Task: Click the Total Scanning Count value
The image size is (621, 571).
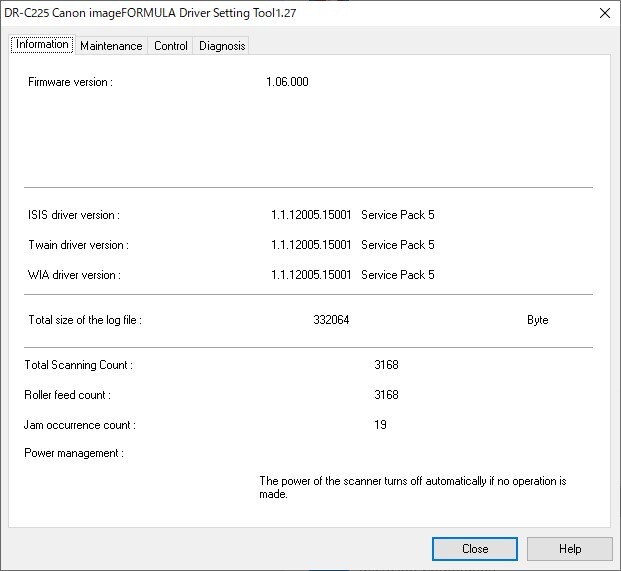Action: 386,365
